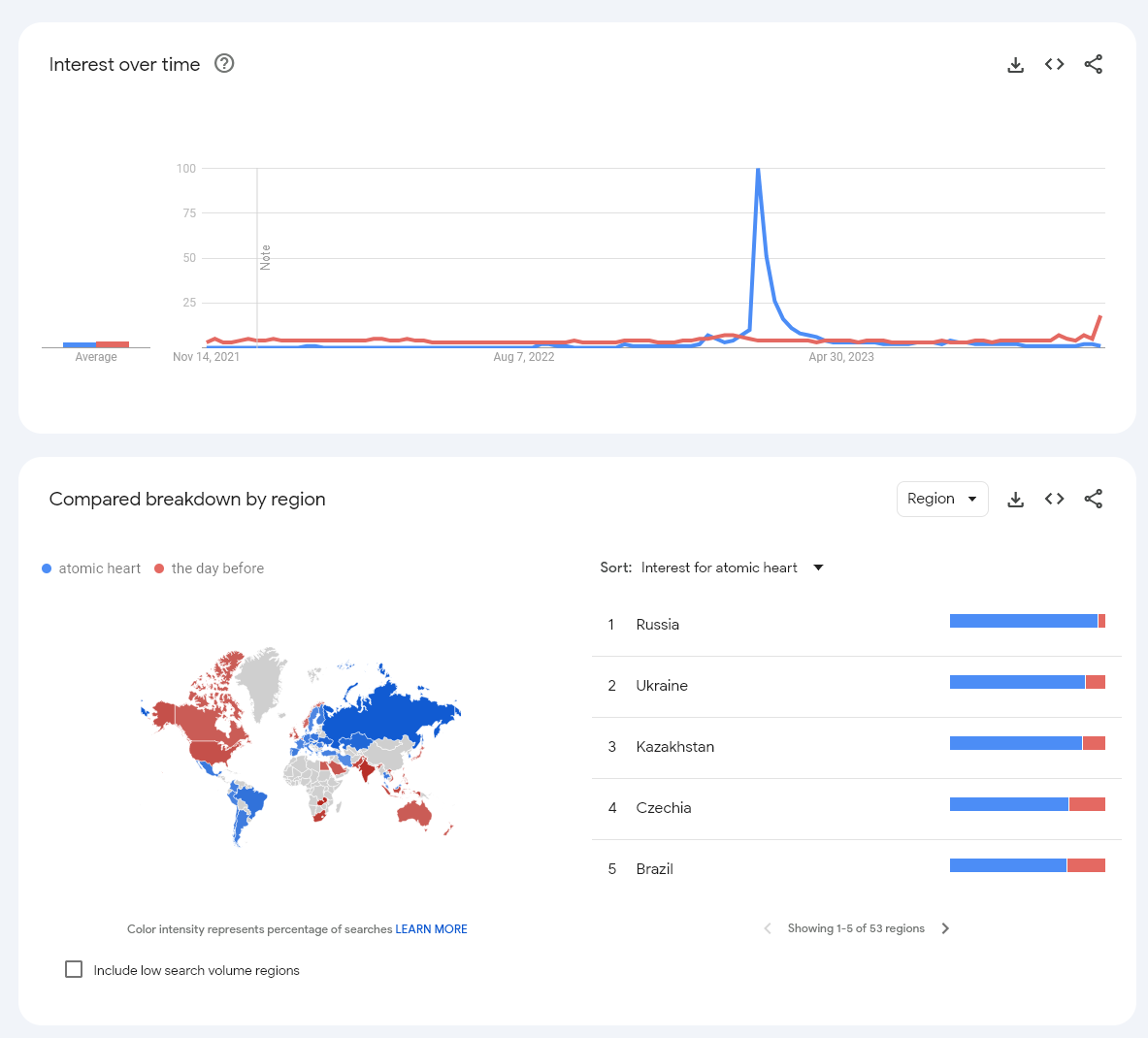This screenshot has width=1148, height=1038.
Task: Click the Note marker on the timeline
Action: pos(265,257)
